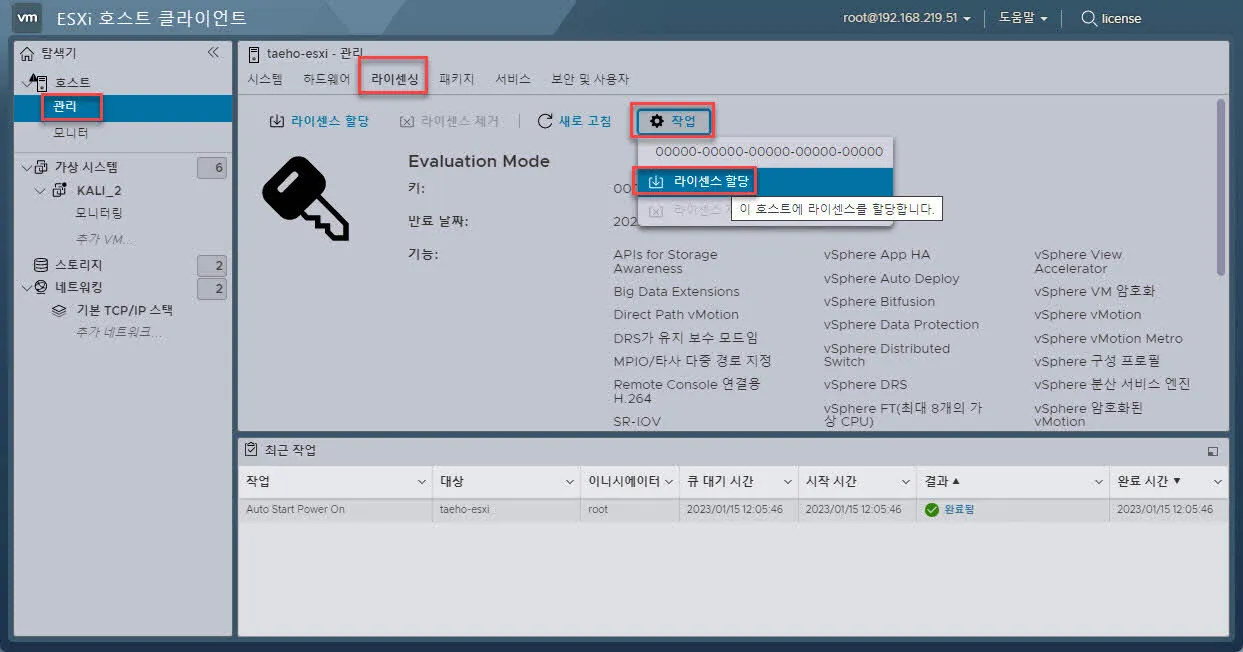
Task: Click the 기본 TCP/IP 스택 icon
Action: [61, 310]
